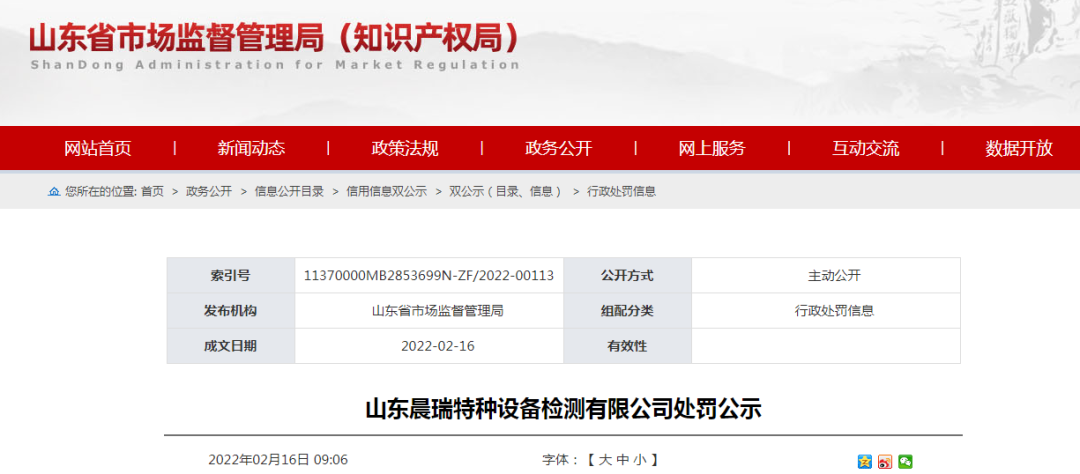The image size is (1080, 474).
Task: Open 网站首页 in the navigation bar
Action: [x=98, y=148]
